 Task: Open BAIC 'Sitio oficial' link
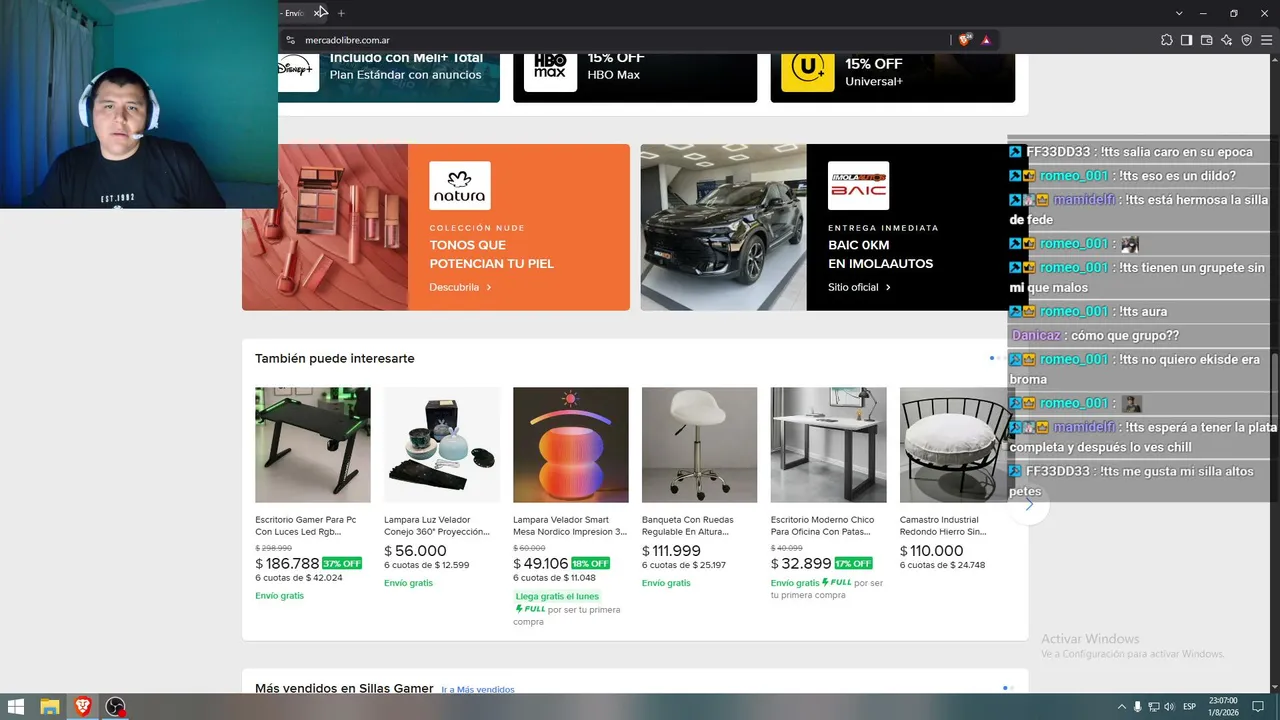(859, 287)
